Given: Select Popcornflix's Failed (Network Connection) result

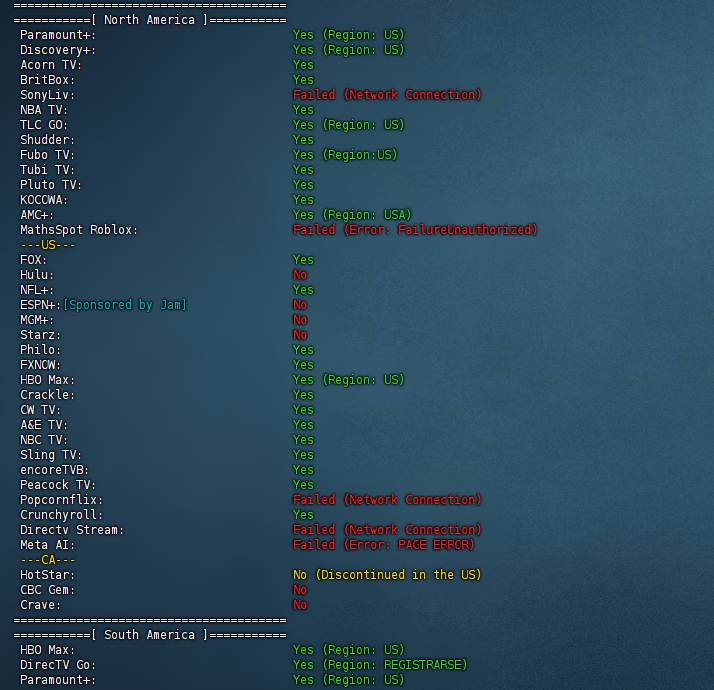Looking at the screenshot, I should click(x=387, y=500).
